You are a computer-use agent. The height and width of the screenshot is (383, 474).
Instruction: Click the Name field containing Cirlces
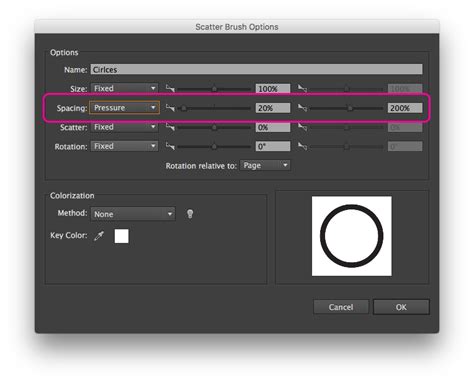(256, 69)
